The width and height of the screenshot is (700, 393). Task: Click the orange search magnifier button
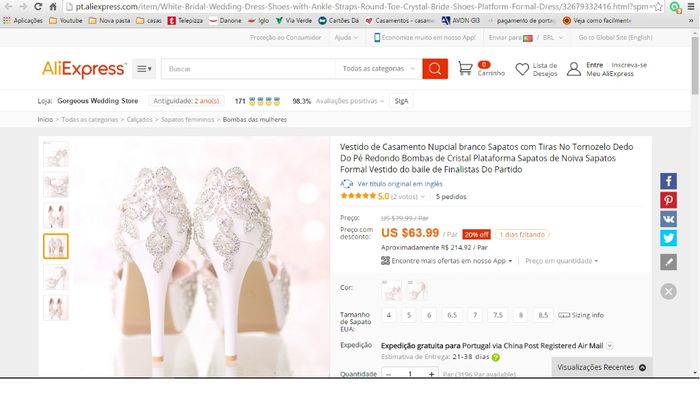[435, 69]
